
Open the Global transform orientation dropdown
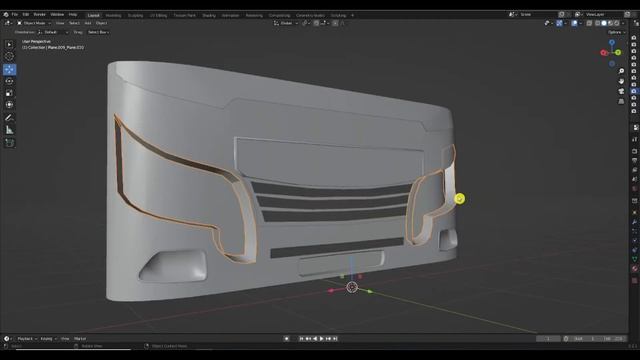click(x=286, y=23)
